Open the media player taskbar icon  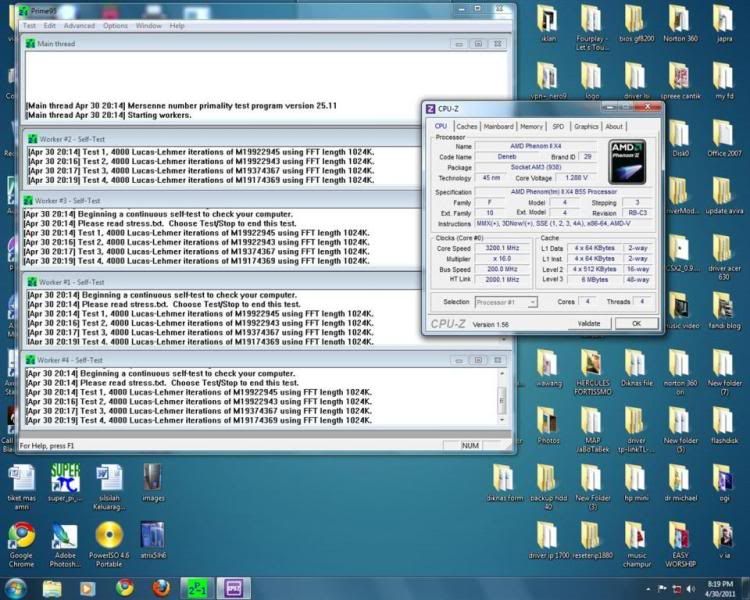[x=87, y=589]
